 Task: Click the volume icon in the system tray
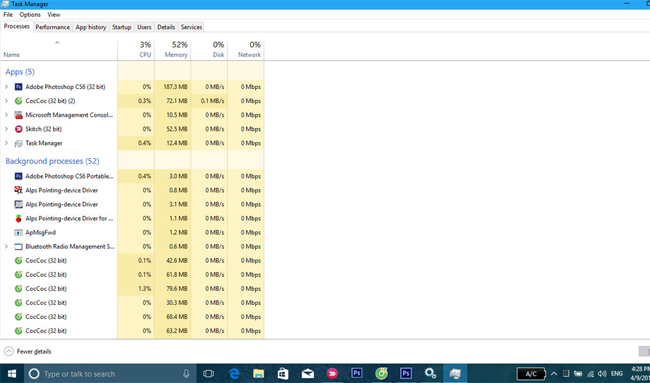point(602,374)
